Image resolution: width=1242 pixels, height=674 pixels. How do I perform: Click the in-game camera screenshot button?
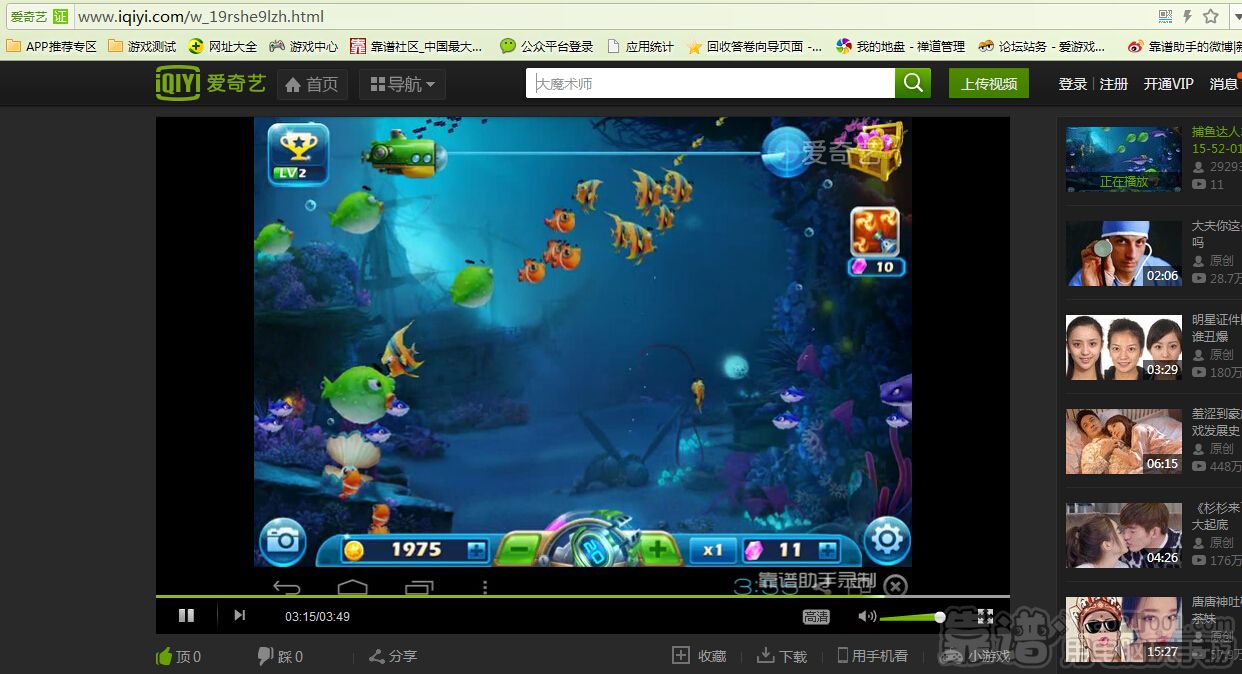pos(283,541)
